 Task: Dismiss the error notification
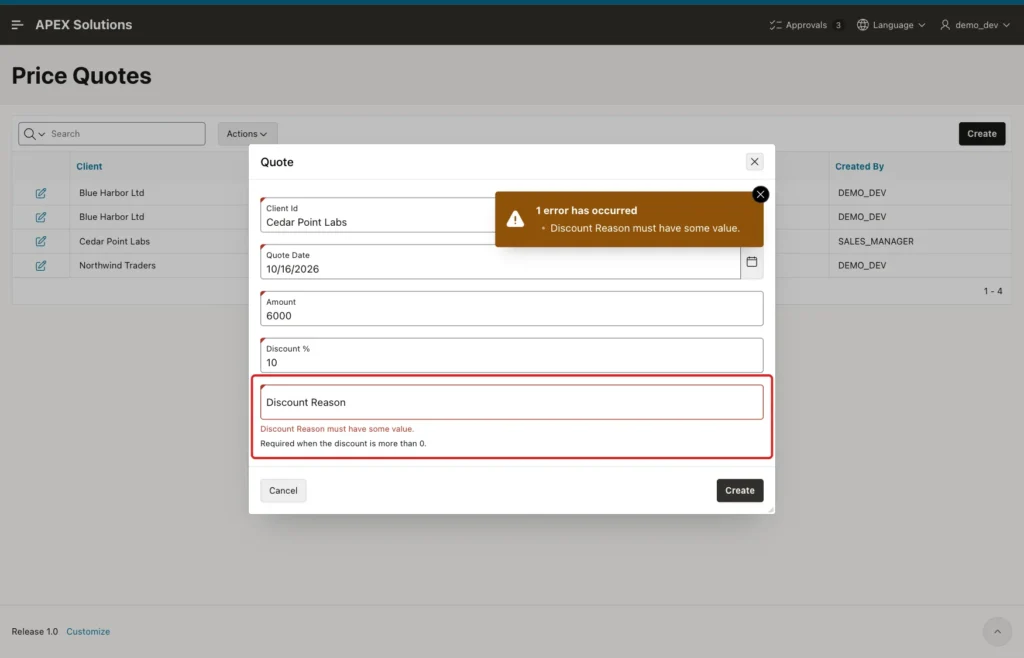click(x=760, y=195)
